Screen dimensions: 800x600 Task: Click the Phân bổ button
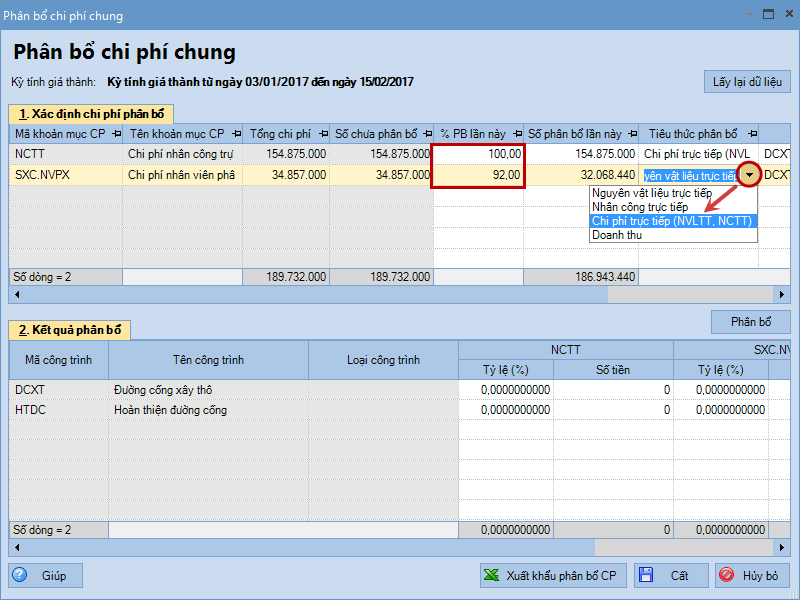tap(750, 322)
